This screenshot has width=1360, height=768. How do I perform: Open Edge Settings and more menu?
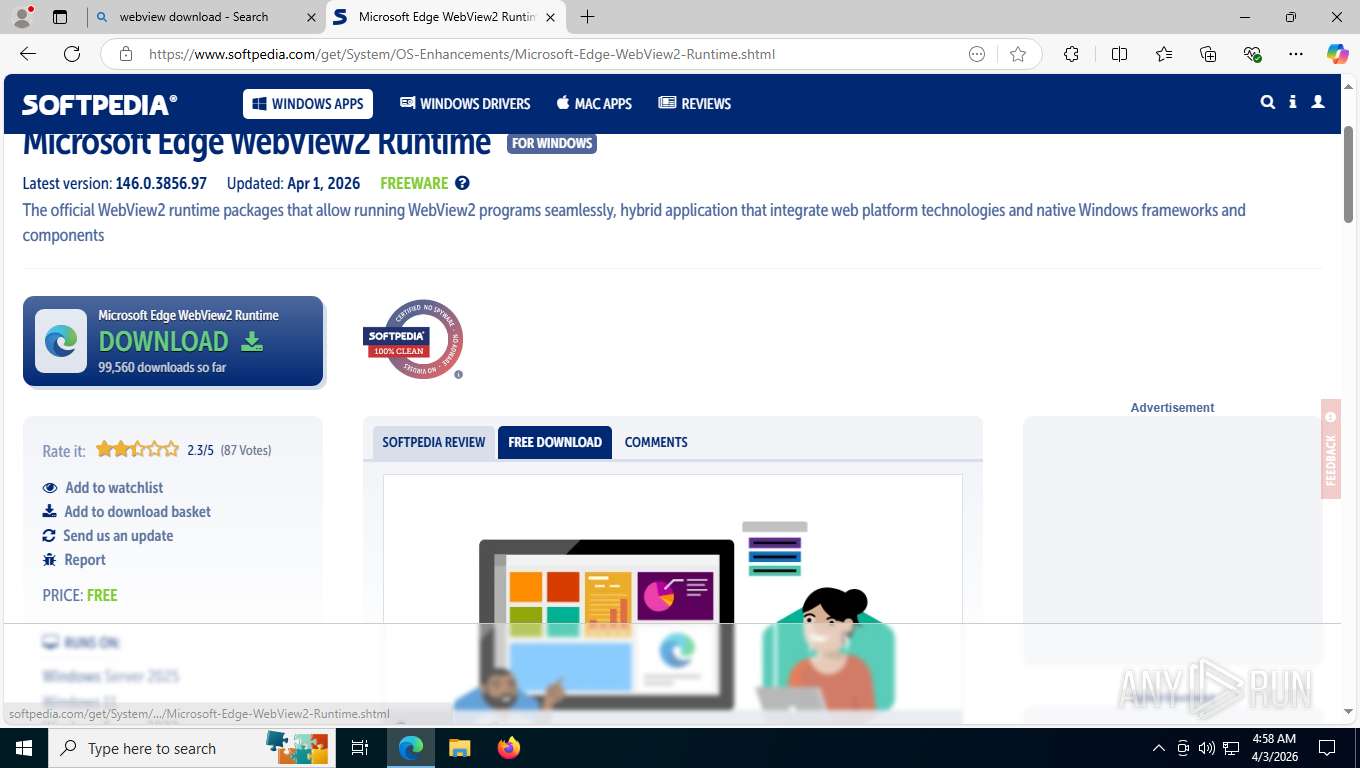coord(1296,54)
